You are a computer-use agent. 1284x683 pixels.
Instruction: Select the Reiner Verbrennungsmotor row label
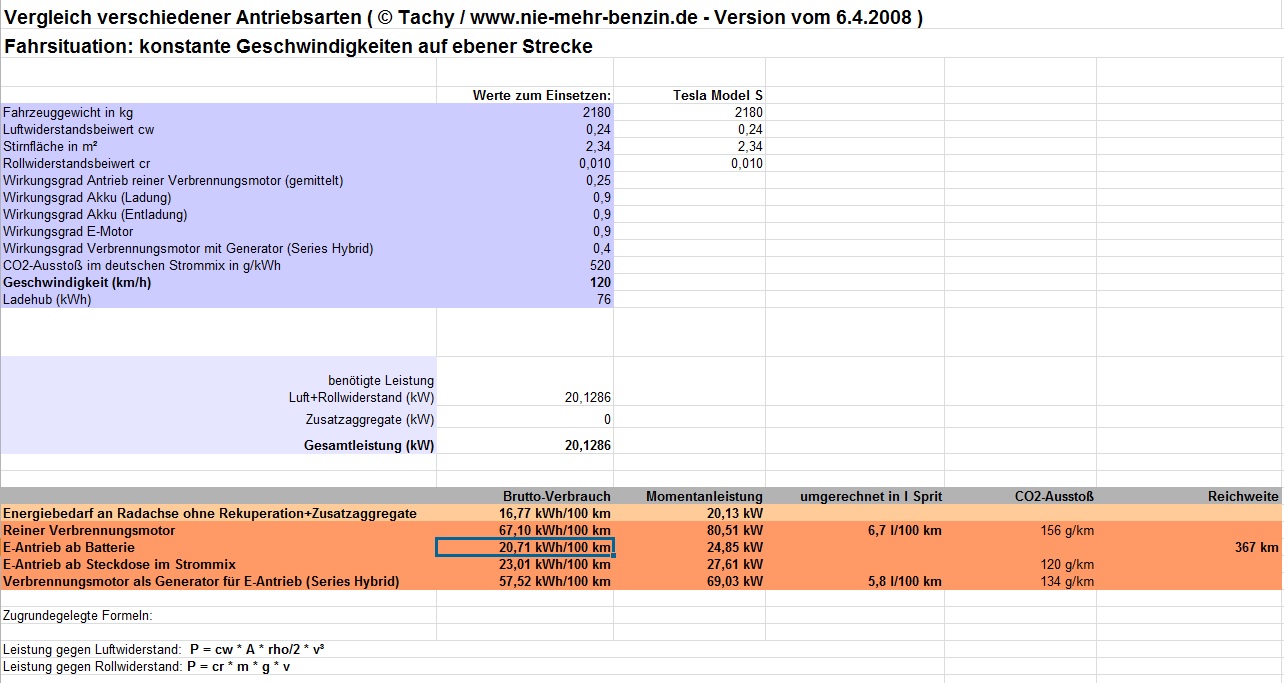click(90, 530)
